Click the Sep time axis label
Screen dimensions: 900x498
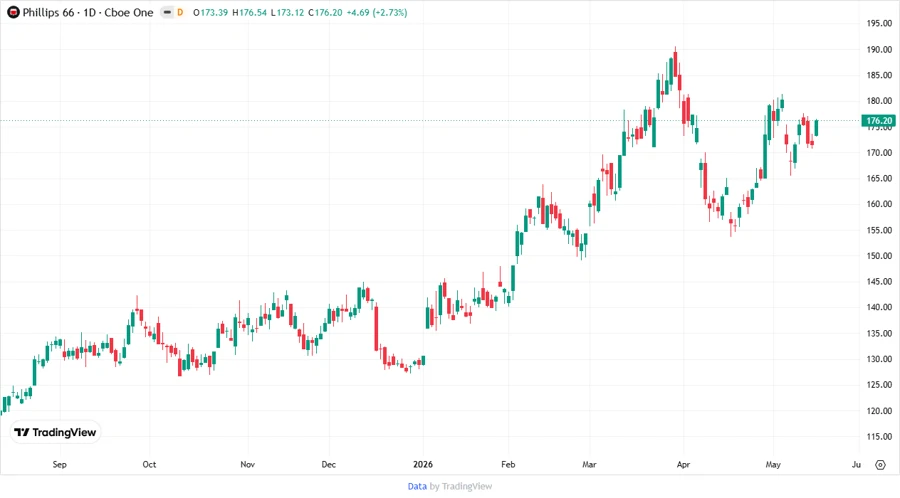(x=60, y=464)
